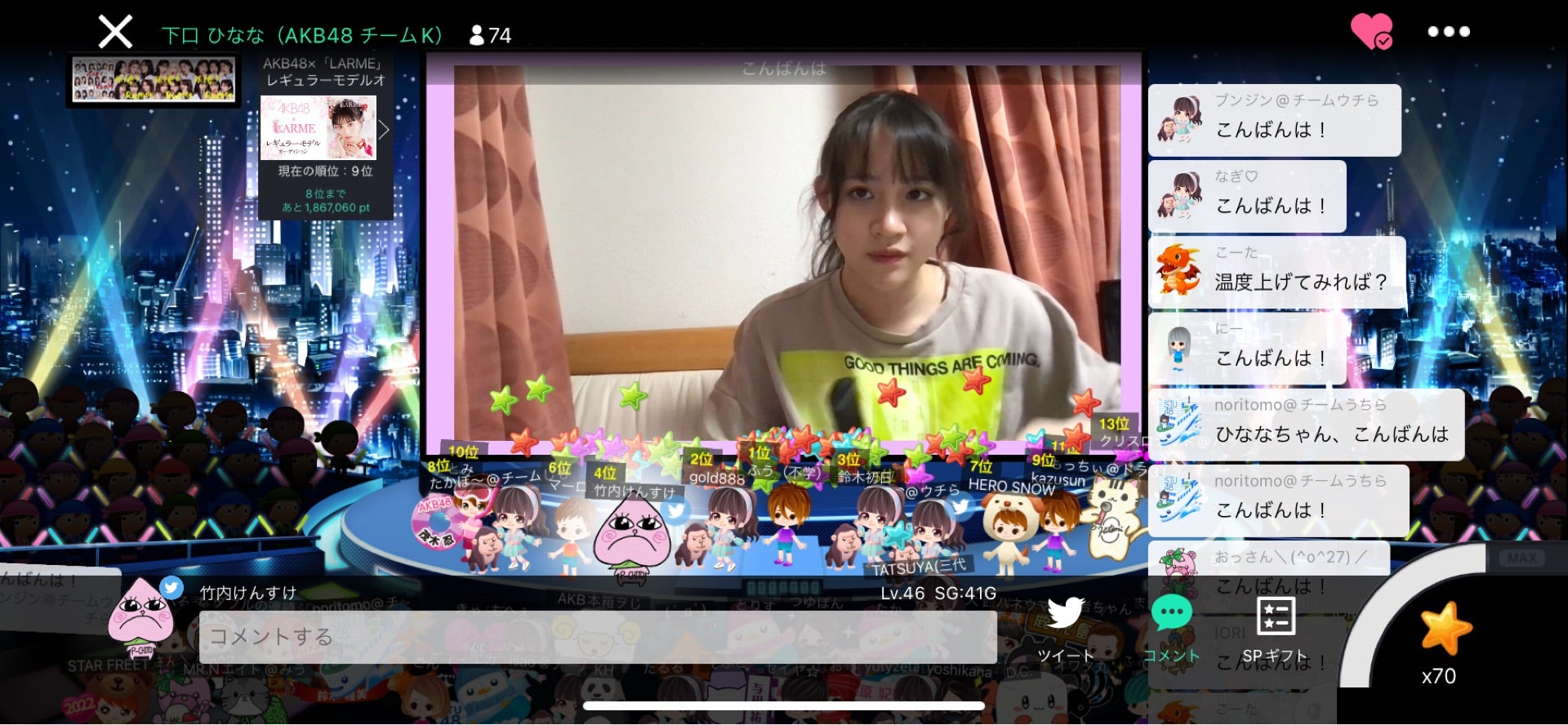The height and width of the screenshot is (725, 1568).
Task: Open streamer name 下口ひなな profile
Action: tap(302, 36)
